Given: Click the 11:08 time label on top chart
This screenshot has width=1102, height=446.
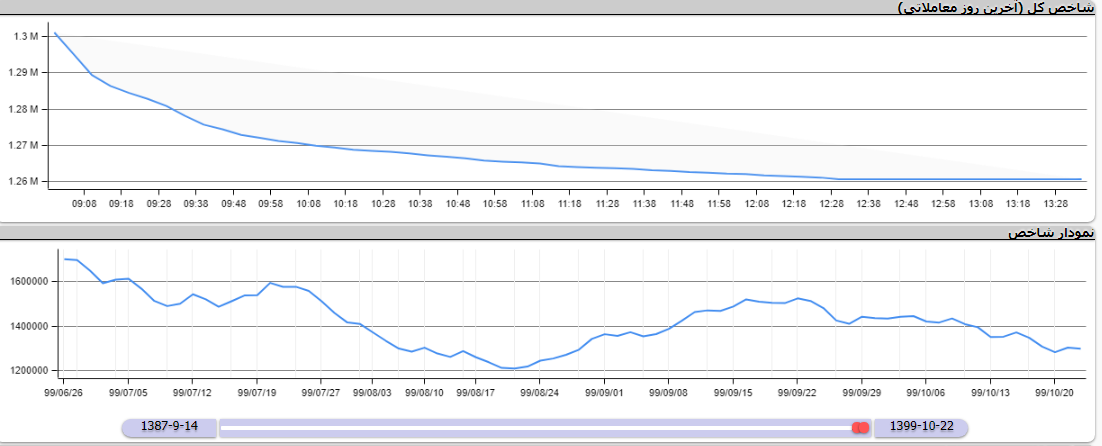Looking at the screenshot, I should (x=532, y=203).
